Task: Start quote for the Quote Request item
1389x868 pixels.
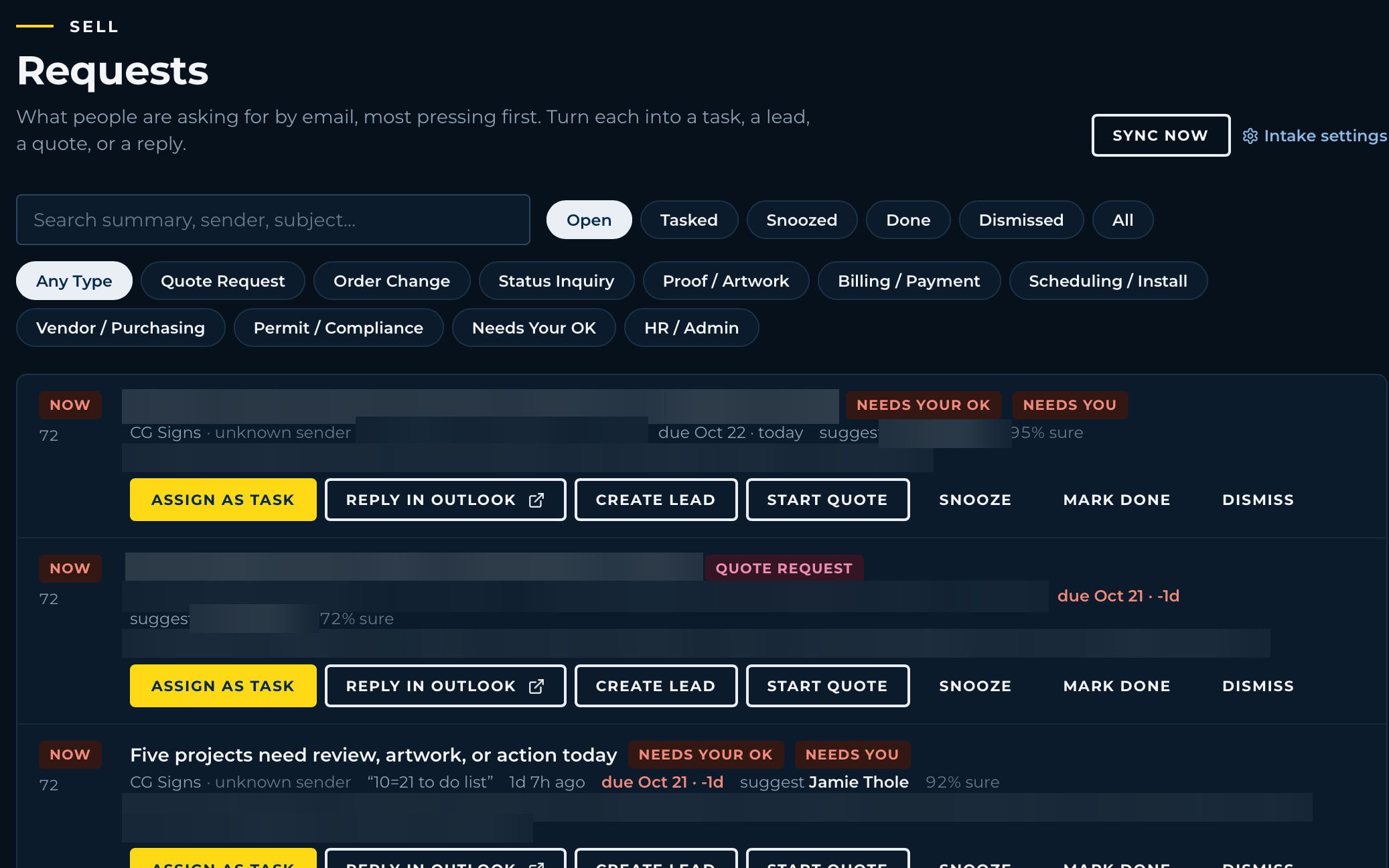Action: 828,686
